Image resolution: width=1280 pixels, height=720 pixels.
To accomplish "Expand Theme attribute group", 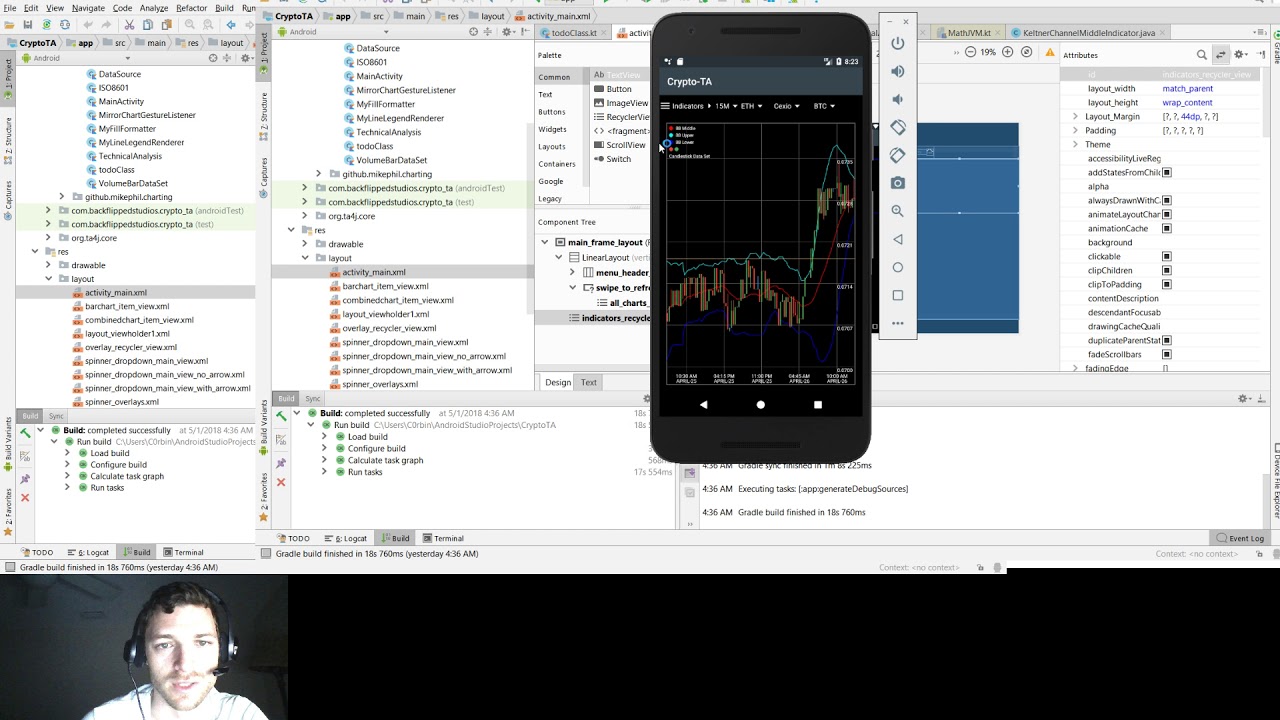I will coord(1075,145).
